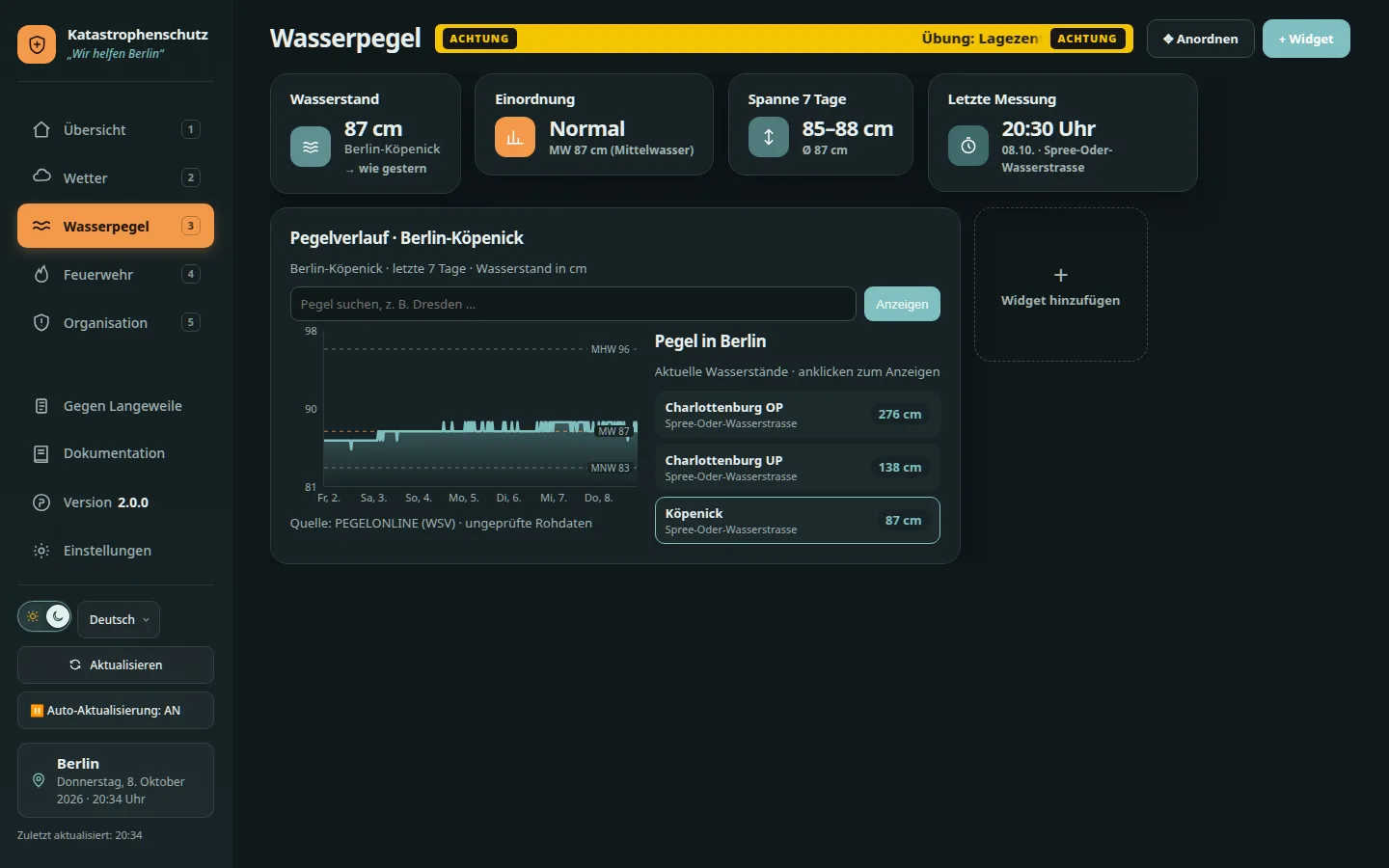Click the Übung: Lagezen… ticker text
Screen dimensions: 1389x868
[980, 39]
